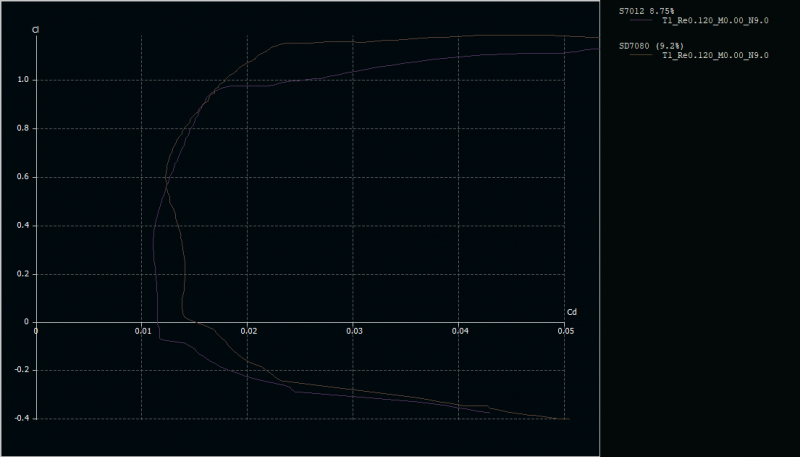Click the 0.8 tick on Cl axis

(x=22, y=129)
